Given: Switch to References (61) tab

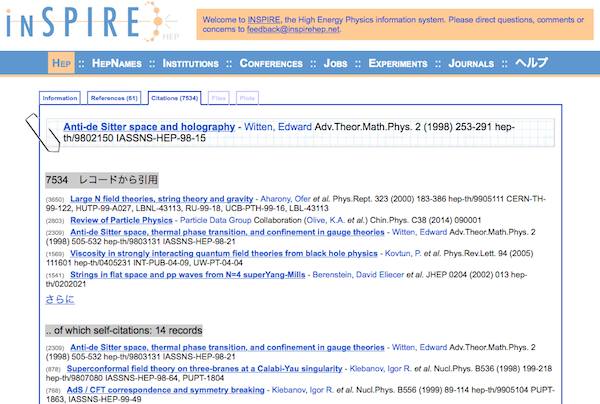Looking at the screenshot, I should point(114,98).
